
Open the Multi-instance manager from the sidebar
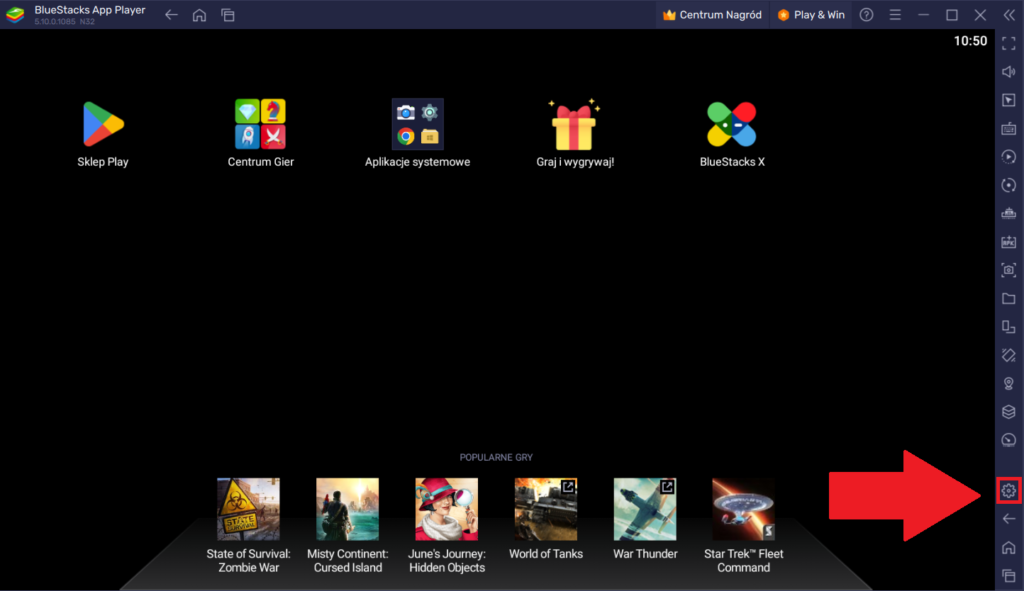coord(1009,324)
